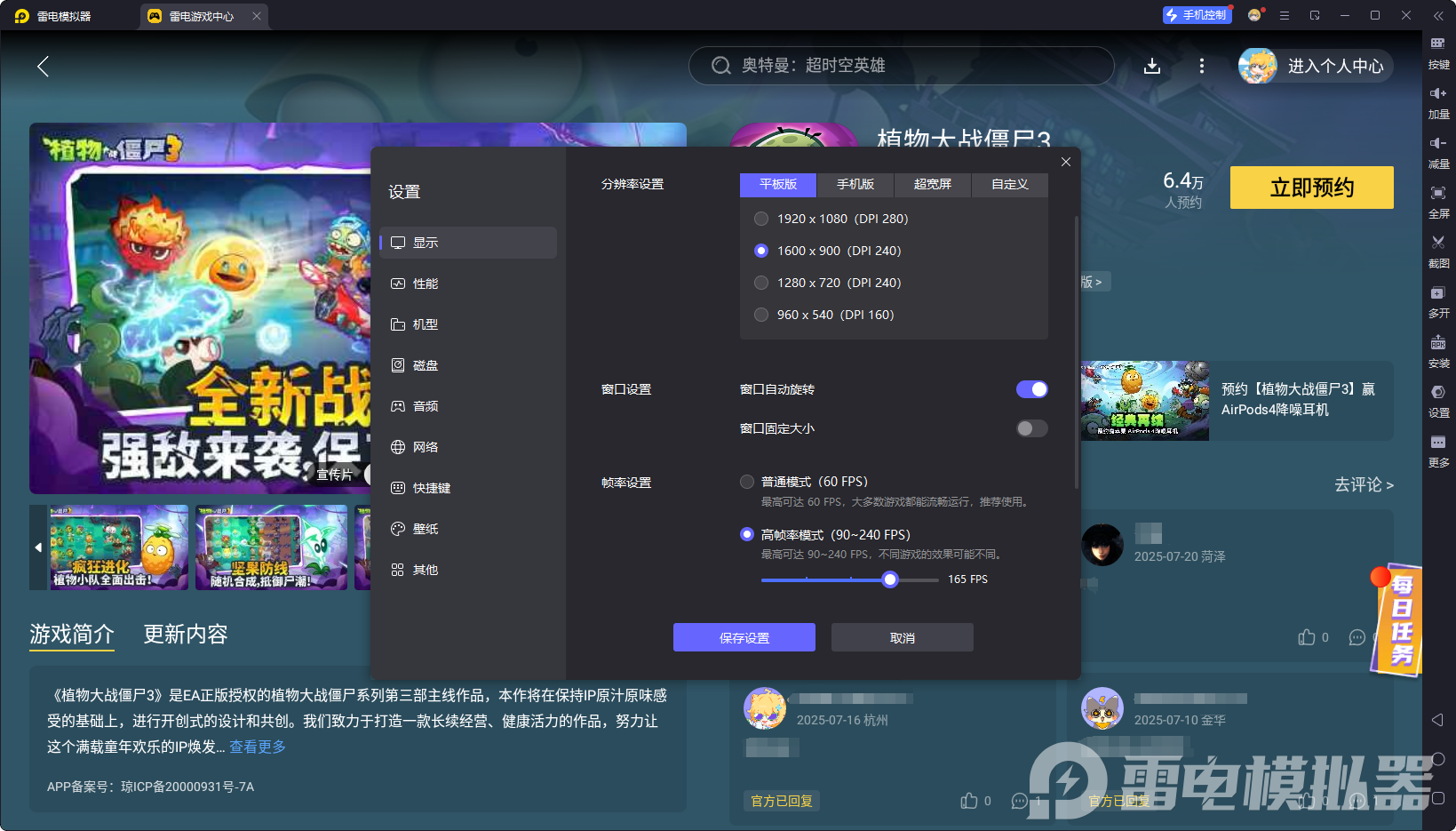Click the Android home circle in sidebar
This screenshot has height=831, width=1456.
pos(1438,759)
